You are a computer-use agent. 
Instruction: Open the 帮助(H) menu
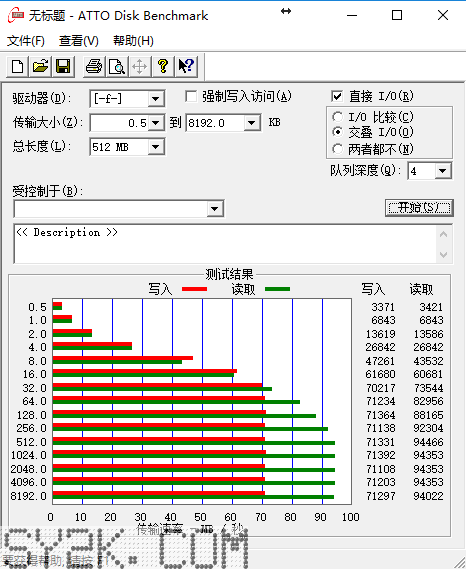[133, 41]
